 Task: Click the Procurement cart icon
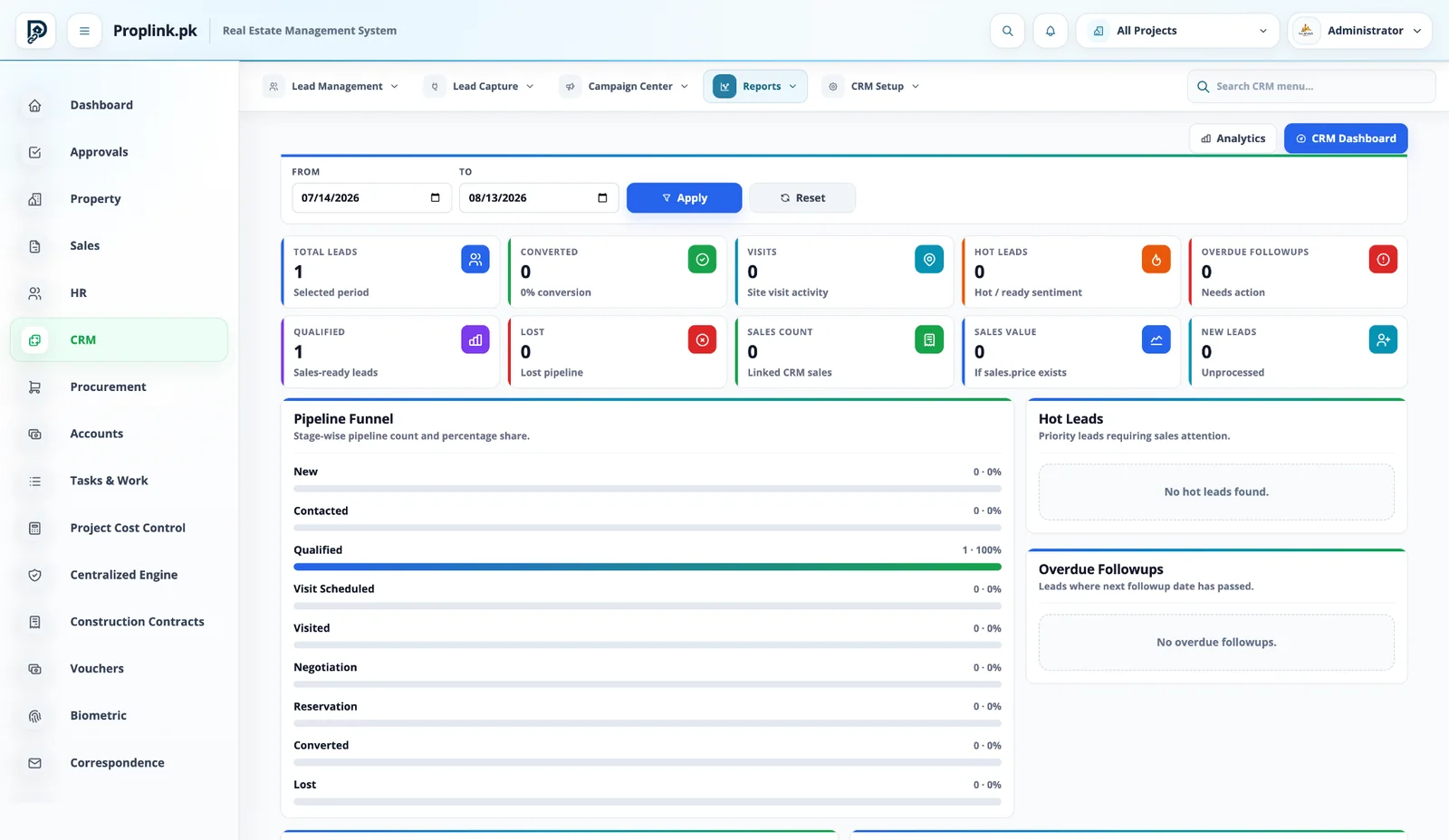coord(34,387)
